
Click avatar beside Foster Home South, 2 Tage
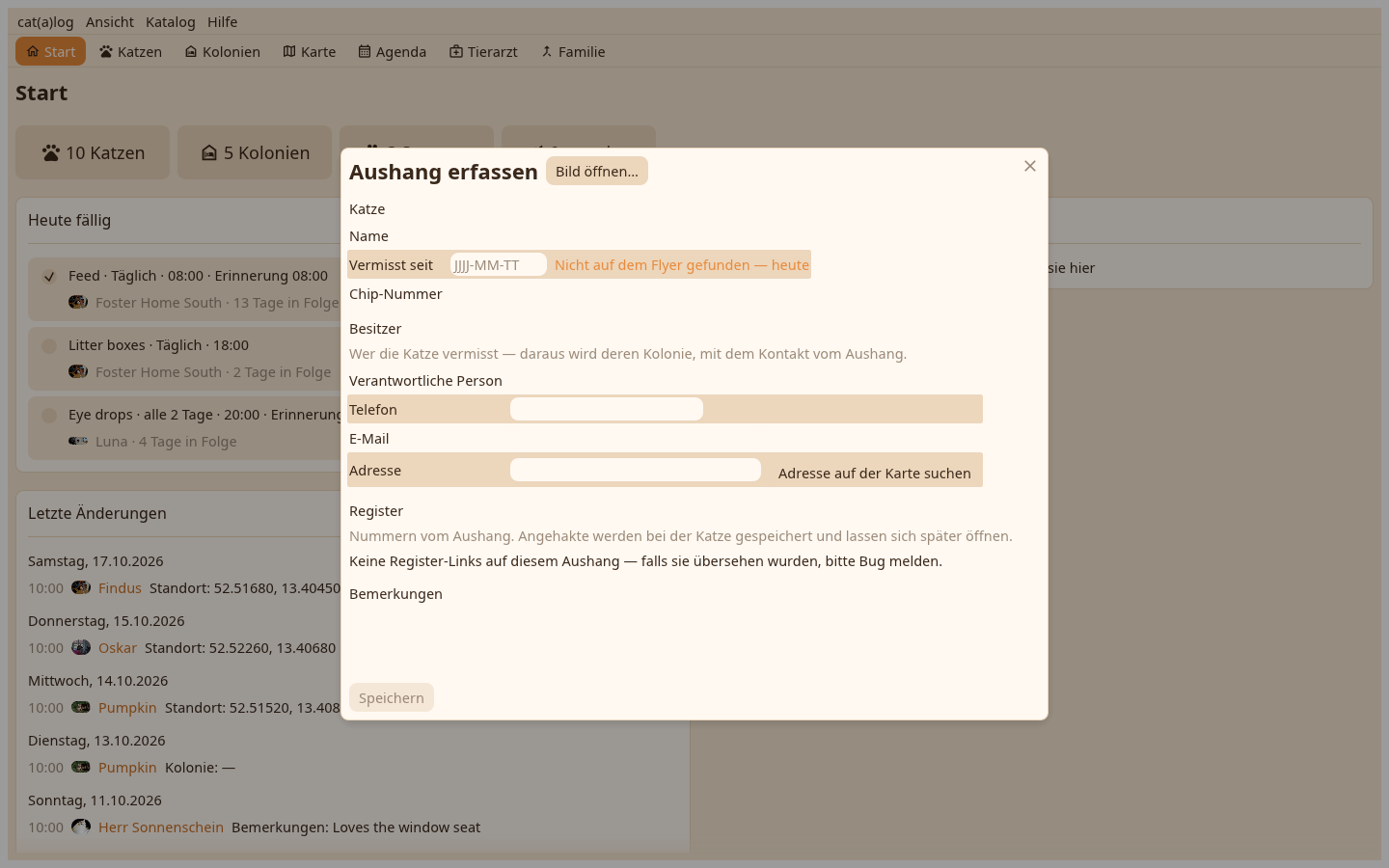click(x=78, y=371)
